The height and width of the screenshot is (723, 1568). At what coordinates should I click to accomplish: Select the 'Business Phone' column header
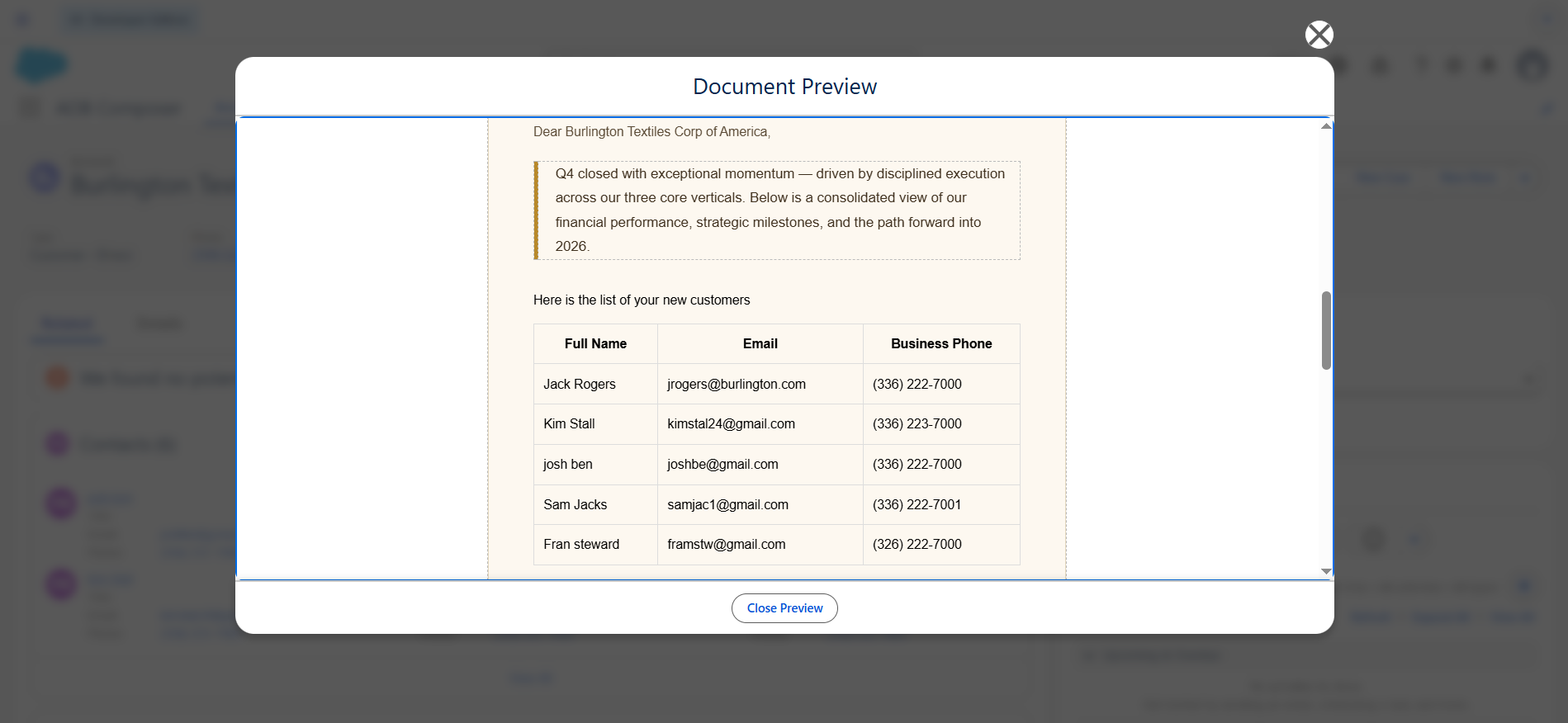[941, 344]
